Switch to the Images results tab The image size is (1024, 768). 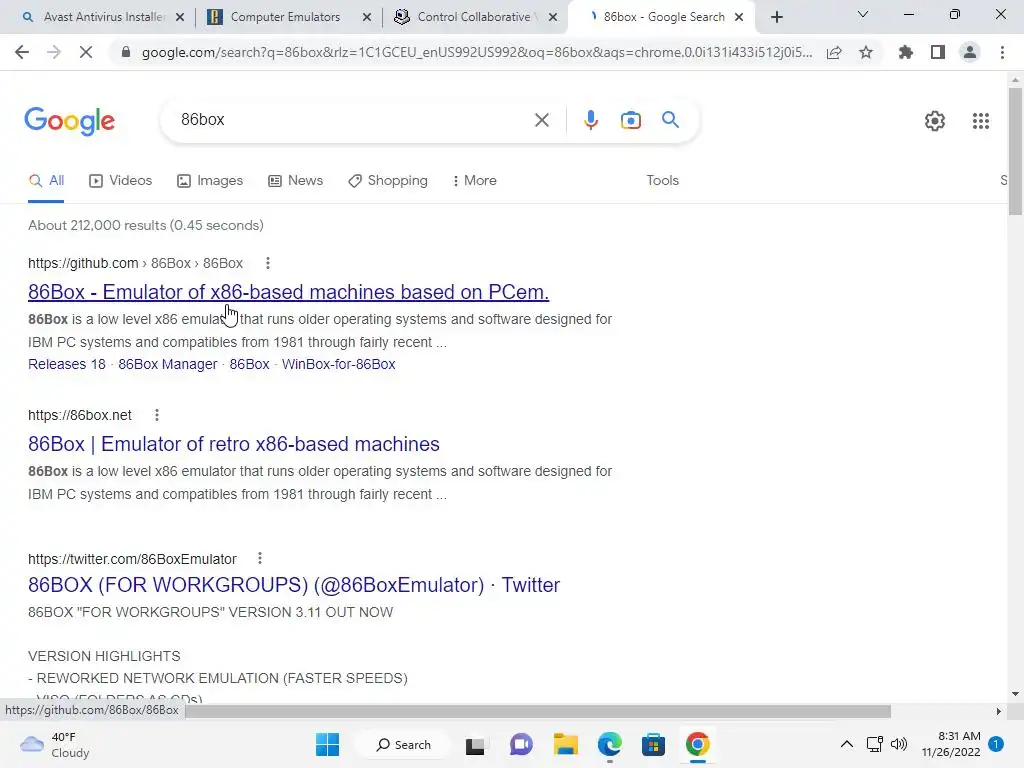coord(210,180)
